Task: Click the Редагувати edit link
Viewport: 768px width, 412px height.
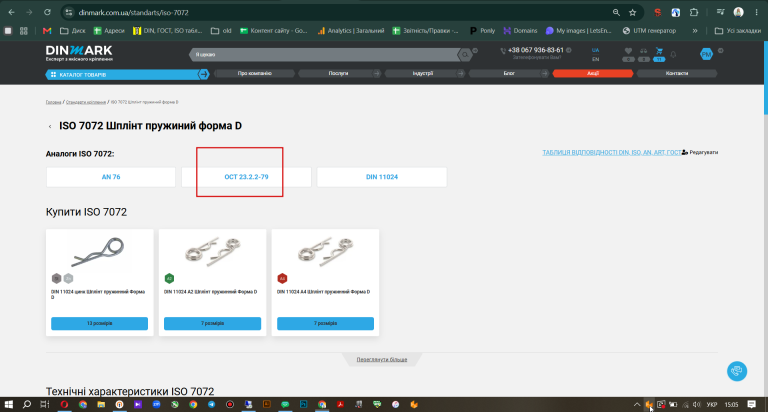Action: [x=700, y=152]
